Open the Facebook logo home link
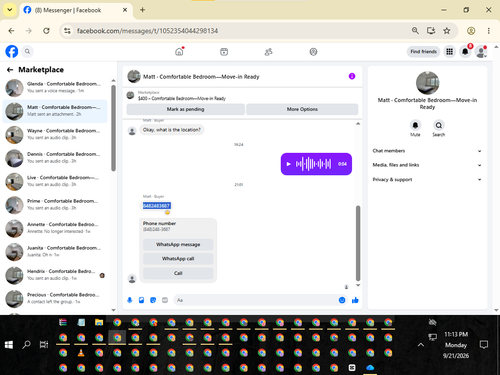 point(12,52)
